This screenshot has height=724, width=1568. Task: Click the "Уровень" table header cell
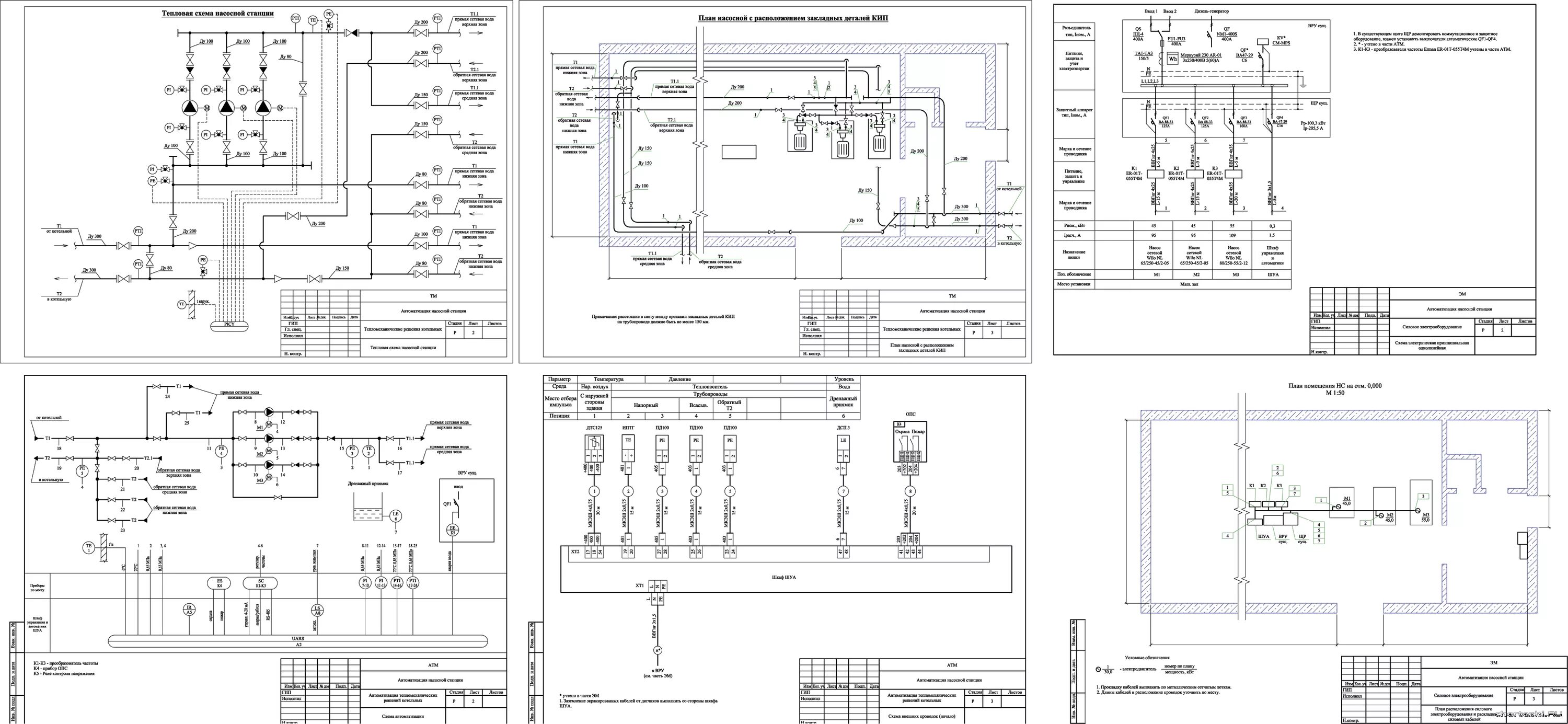(x=843, y=379)
